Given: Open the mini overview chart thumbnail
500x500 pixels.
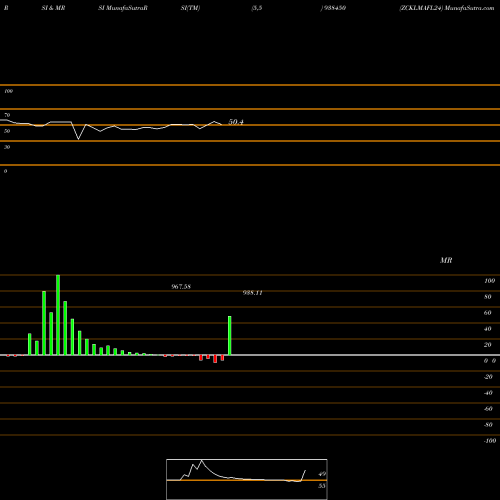Looking at the screenshot, I should coord(247,479).
